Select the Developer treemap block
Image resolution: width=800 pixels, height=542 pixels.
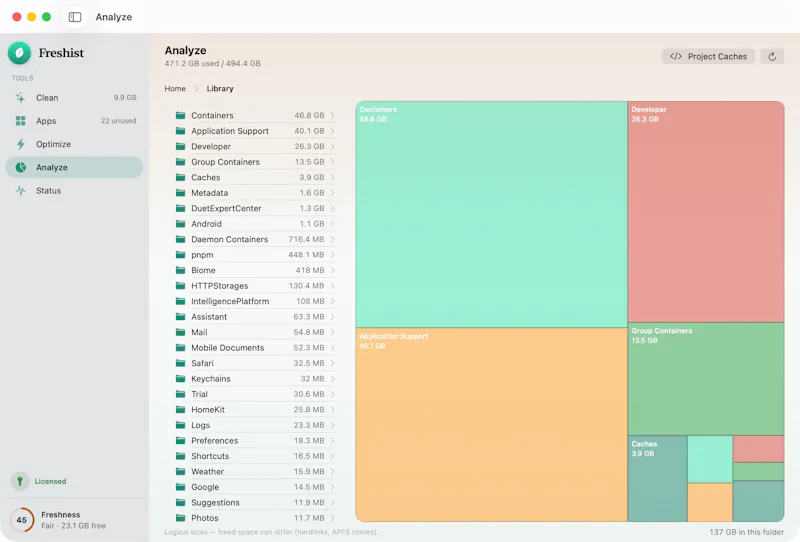pos(706,212)
